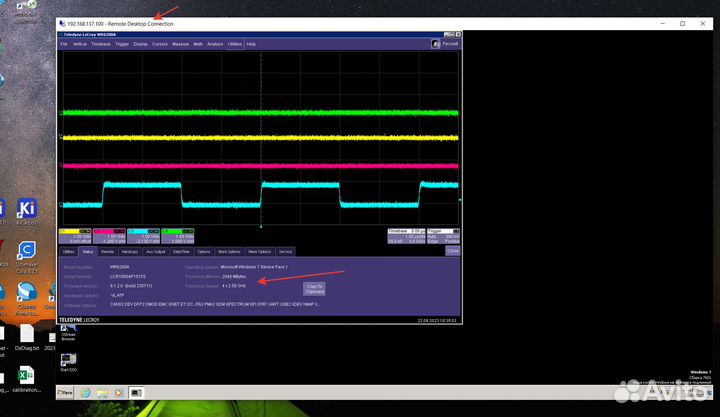This screenshot has height=417, width=720.
Task: Switch to the Date/Time tab
Action: point(181,252)
